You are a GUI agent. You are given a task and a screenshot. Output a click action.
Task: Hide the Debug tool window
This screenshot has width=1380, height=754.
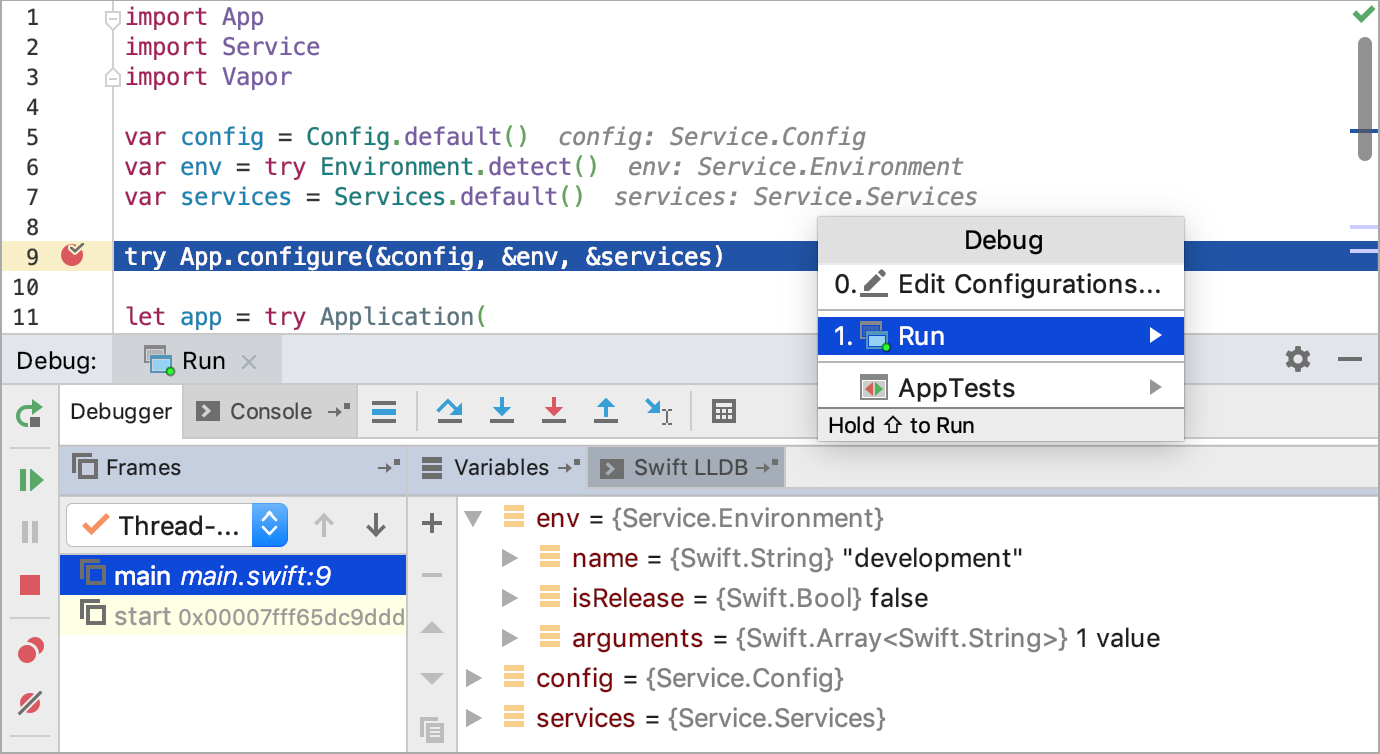pyautogui.click(x=1350, y=359)
